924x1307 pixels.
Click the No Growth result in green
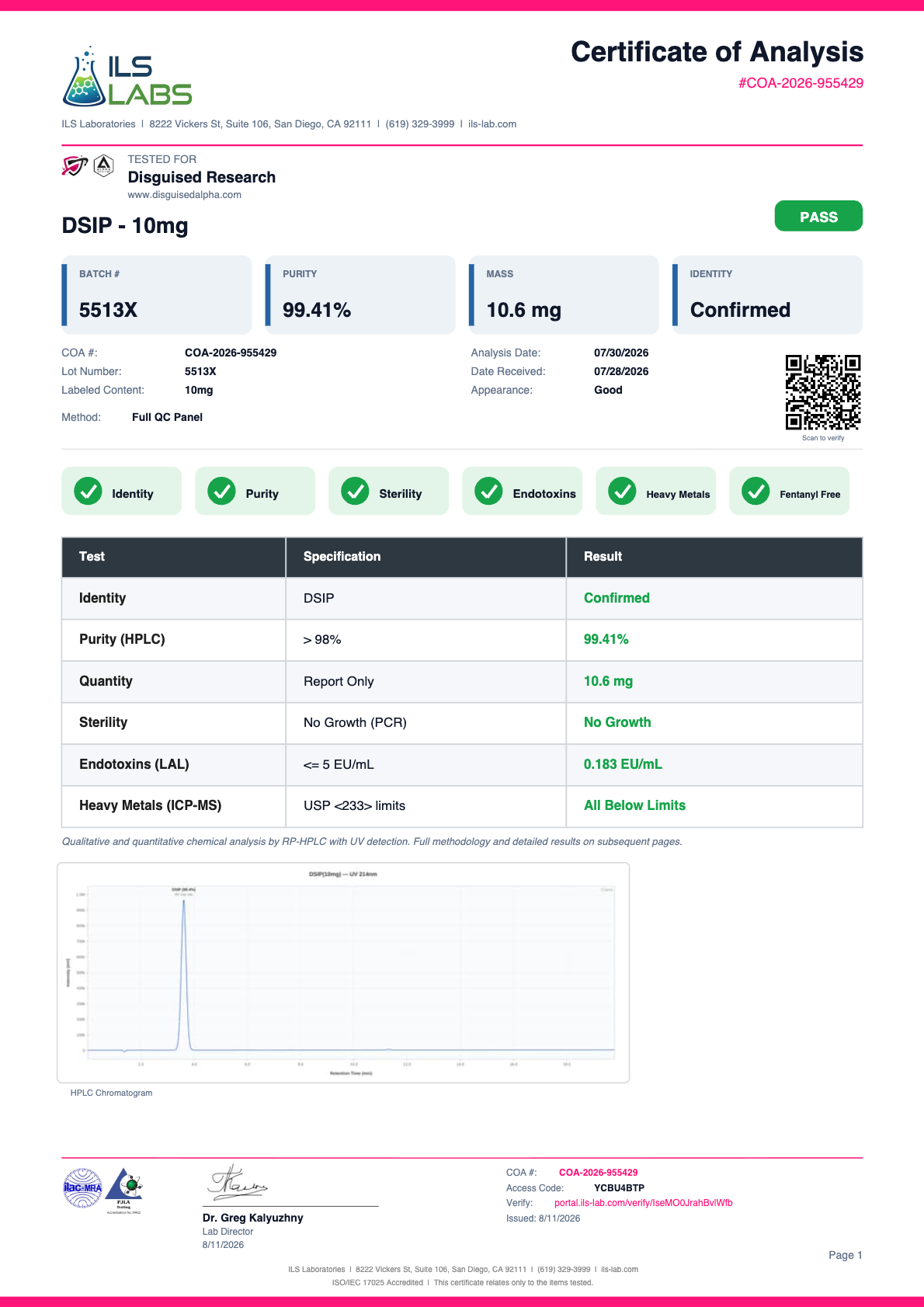pyautogui.click(x=617, y=722)
